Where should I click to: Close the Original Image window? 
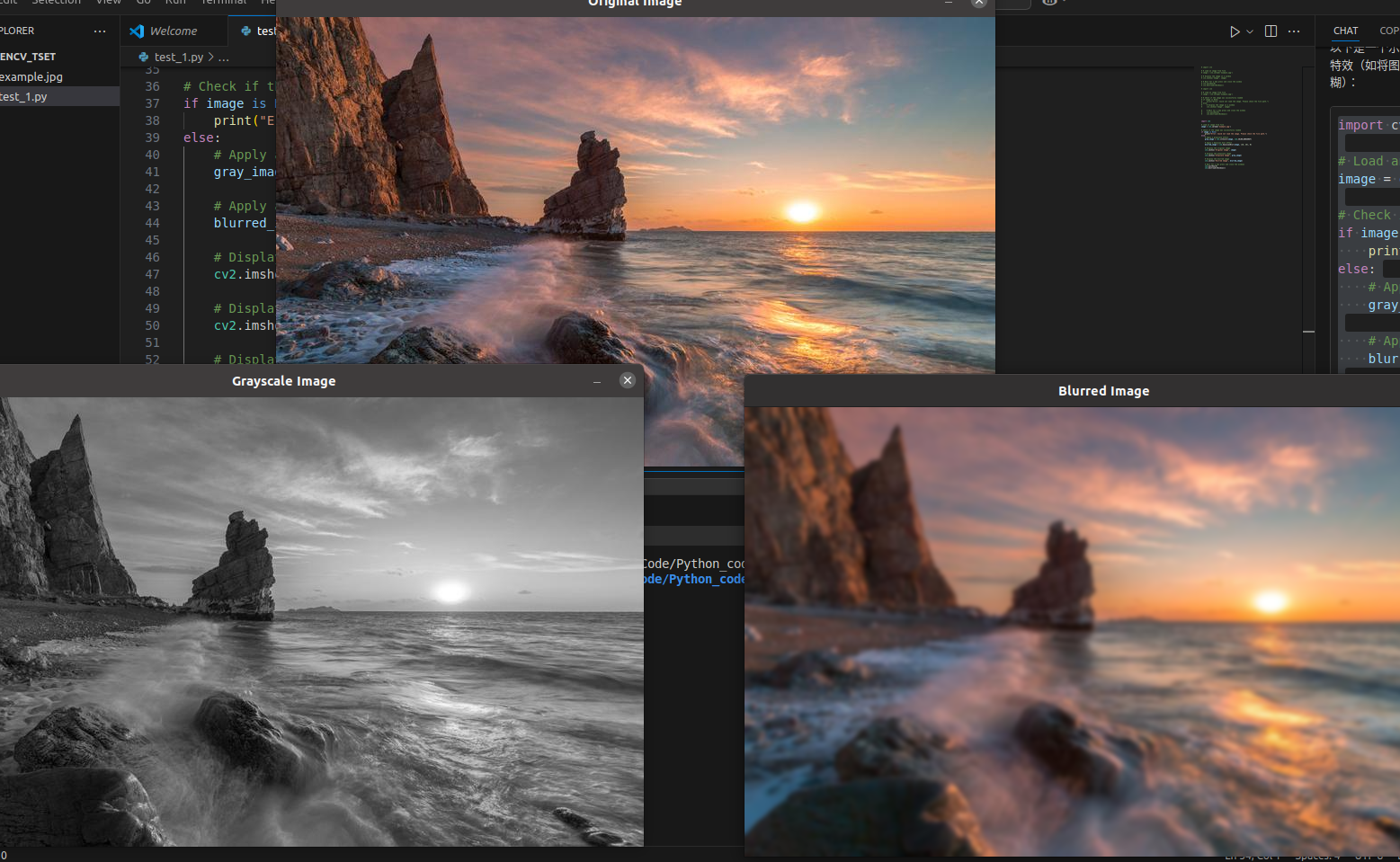979,3
